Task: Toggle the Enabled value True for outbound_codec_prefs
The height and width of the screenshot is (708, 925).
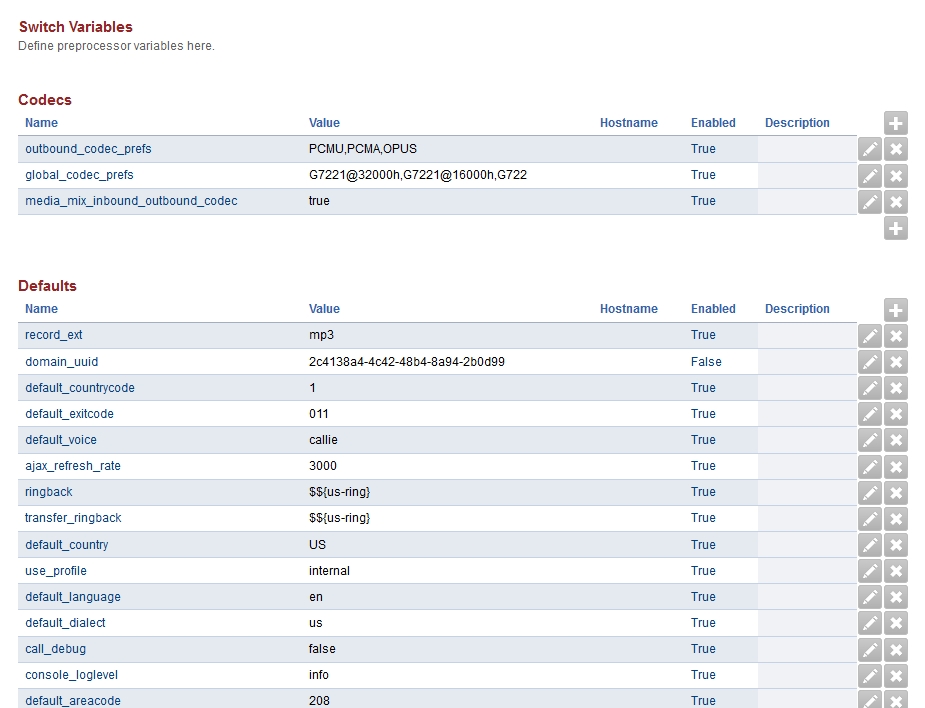Action: pos(703,149)
